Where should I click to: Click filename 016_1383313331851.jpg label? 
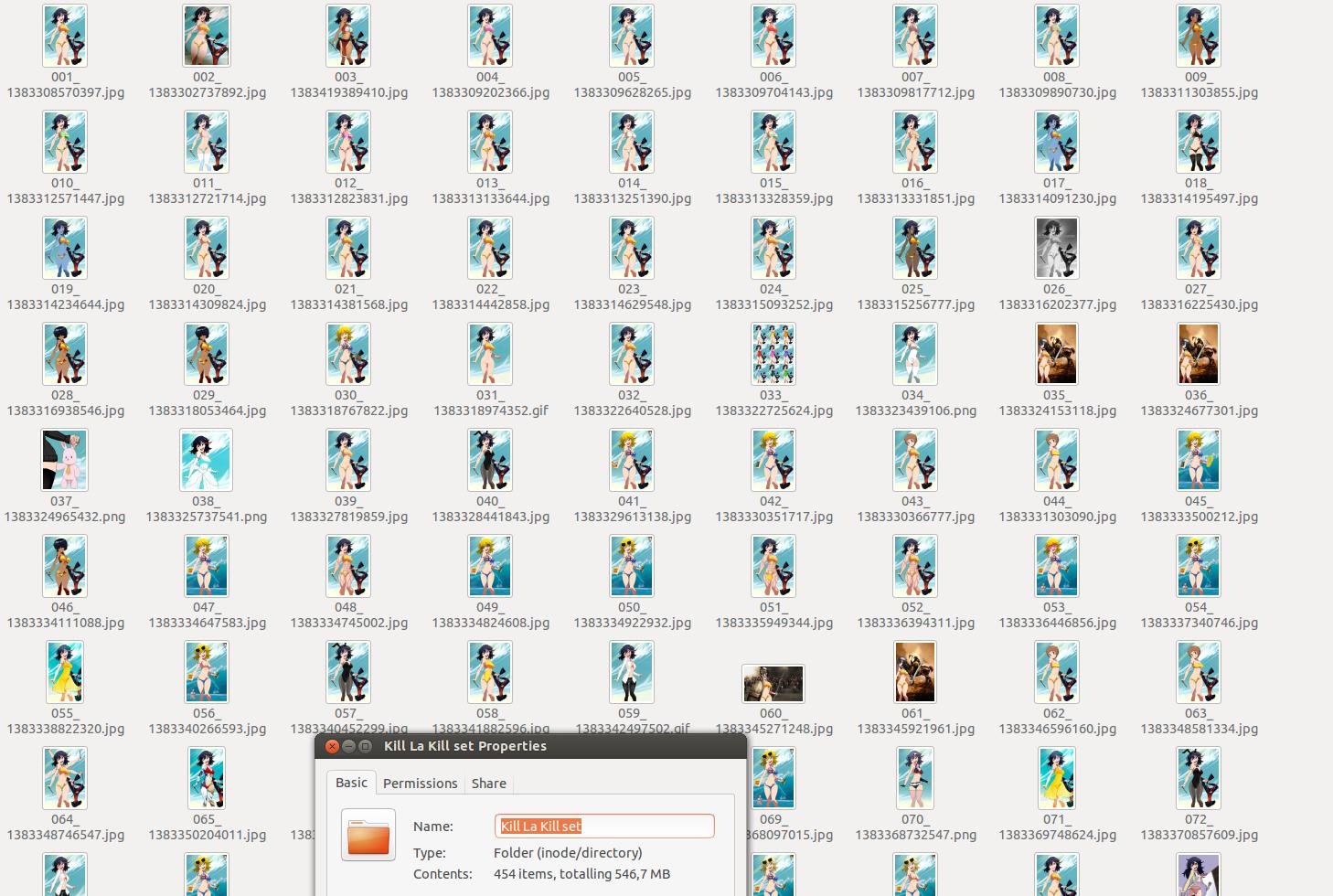[x=915, y=191]
